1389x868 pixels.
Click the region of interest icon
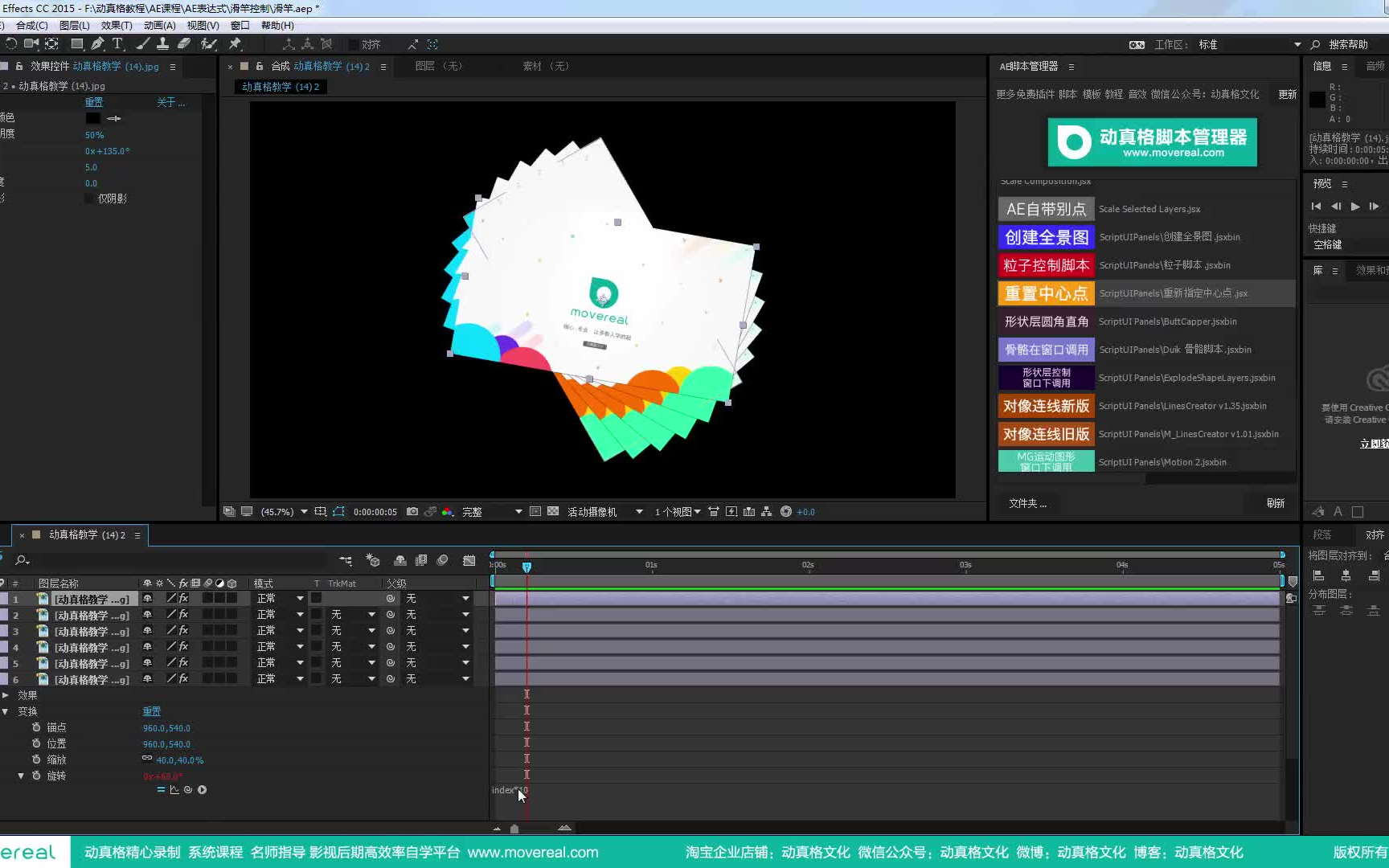[535, 511]
